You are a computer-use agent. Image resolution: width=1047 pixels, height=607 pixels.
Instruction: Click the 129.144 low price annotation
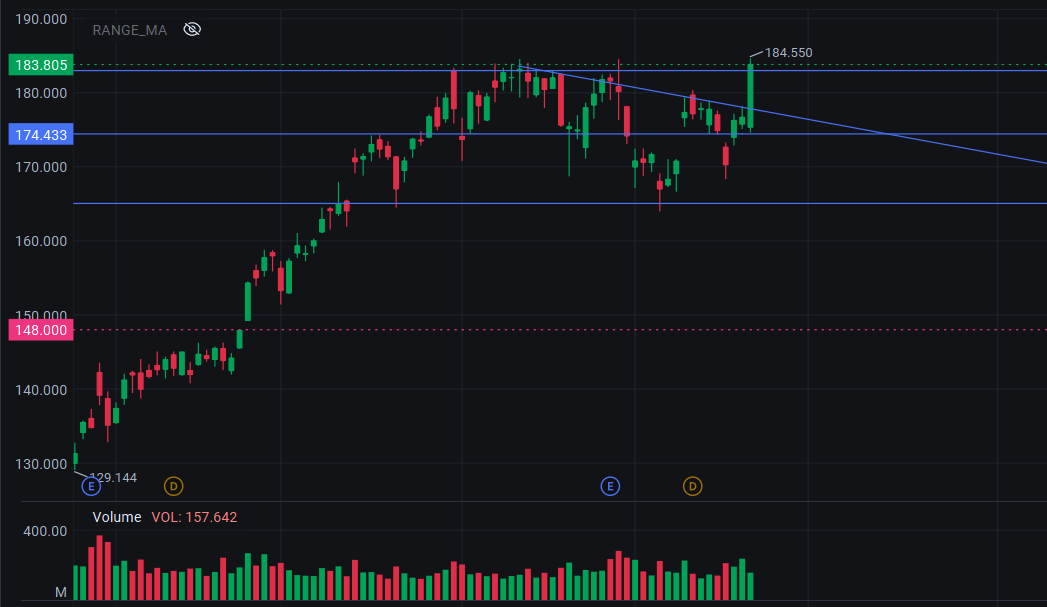tap(113, 477)
